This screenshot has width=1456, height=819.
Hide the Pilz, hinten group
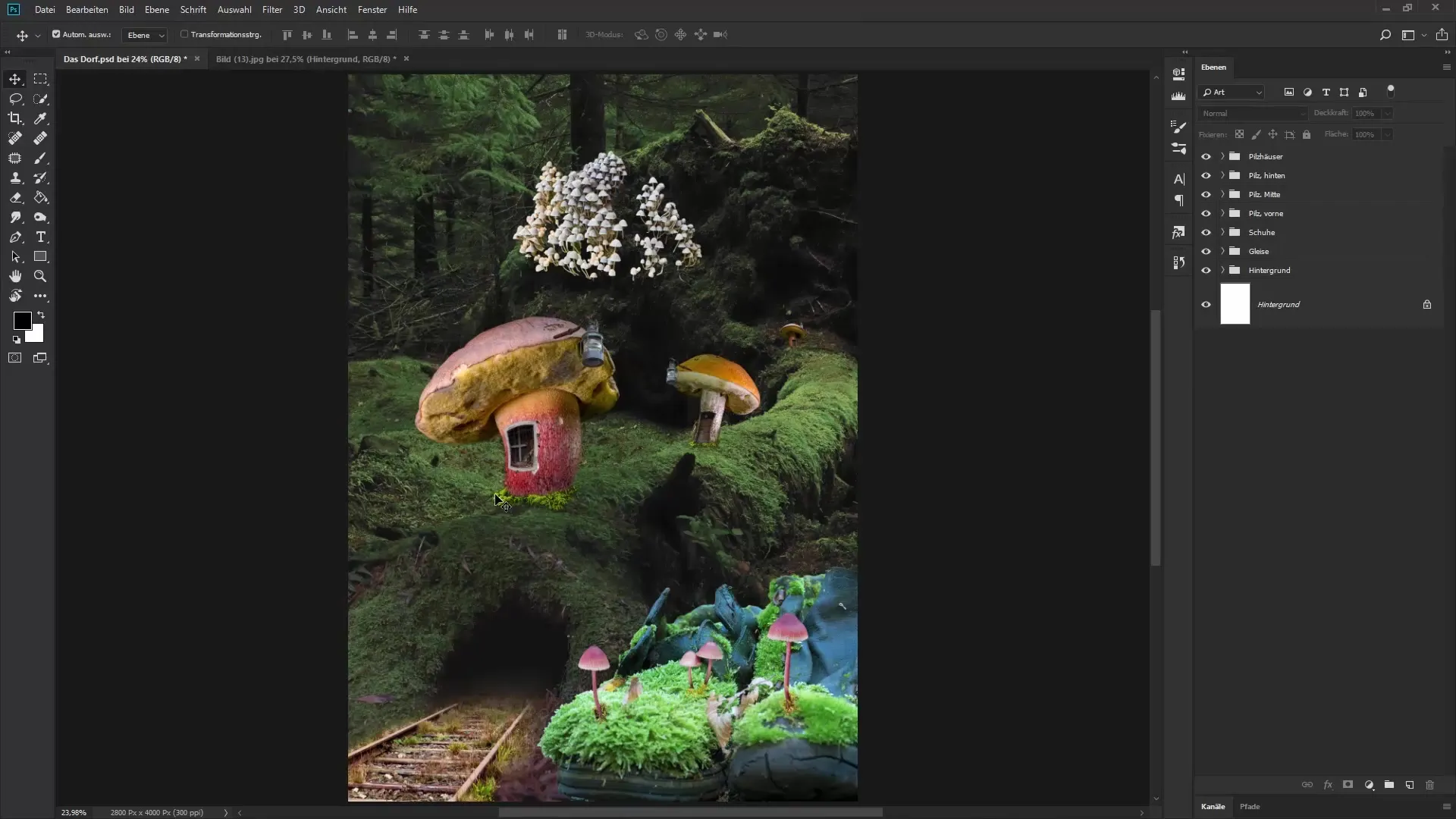point(1206,175)
